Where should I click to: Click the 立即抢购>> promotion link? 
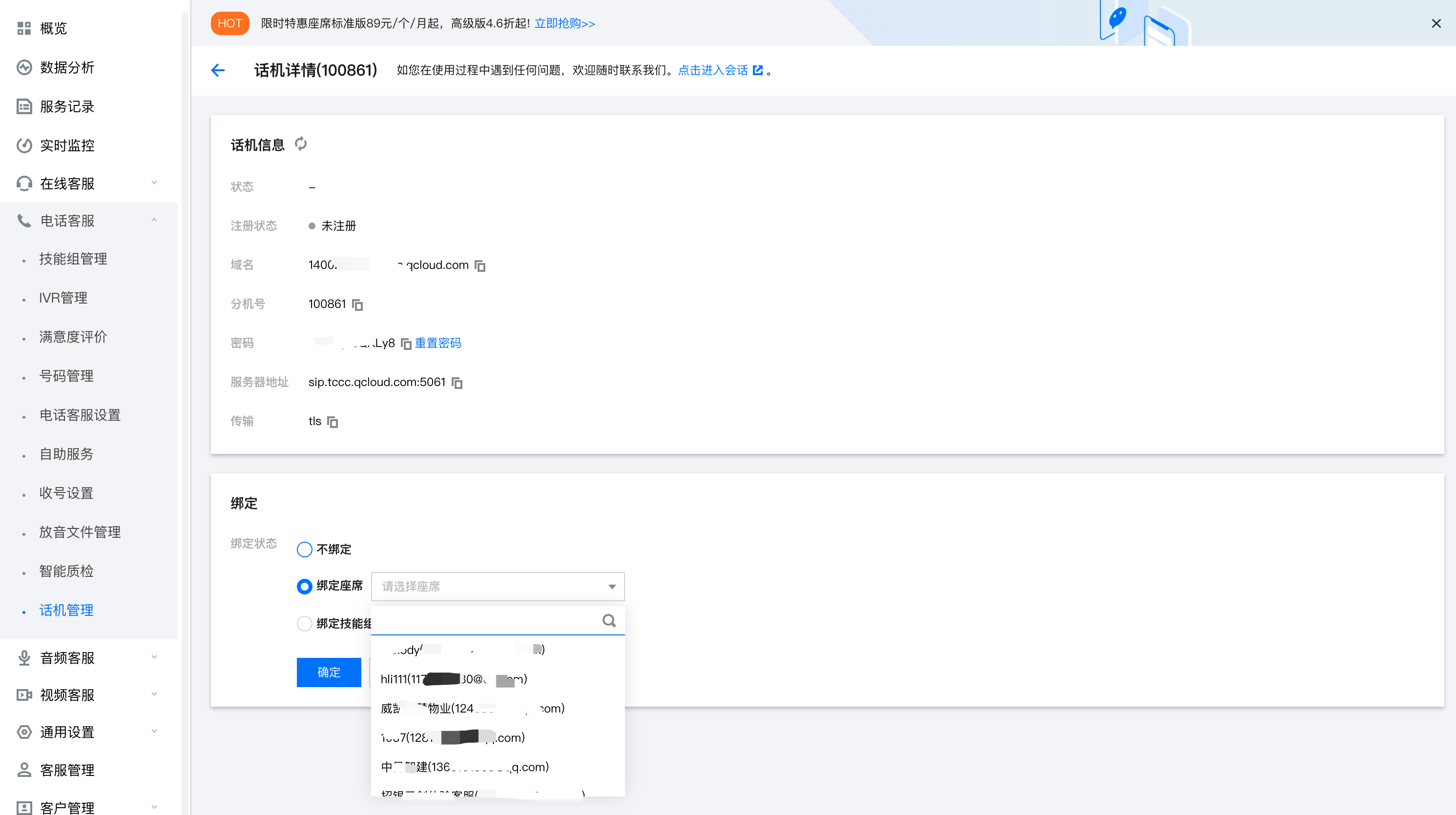tap(564, 23)
